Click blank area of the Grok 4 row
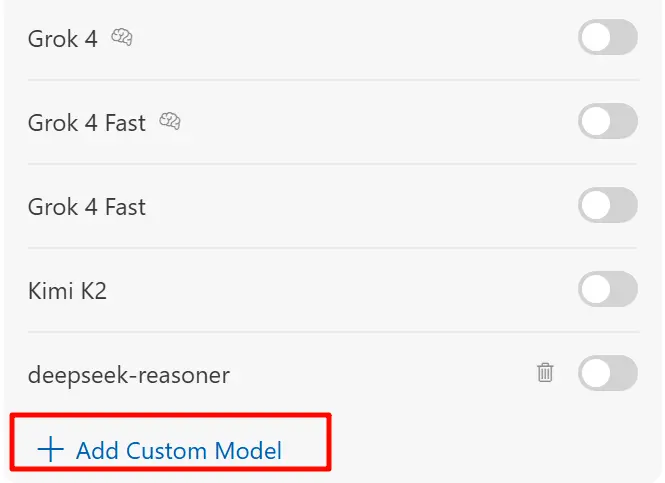The width and height of the screenshot is (665, 483). point(350,40)
